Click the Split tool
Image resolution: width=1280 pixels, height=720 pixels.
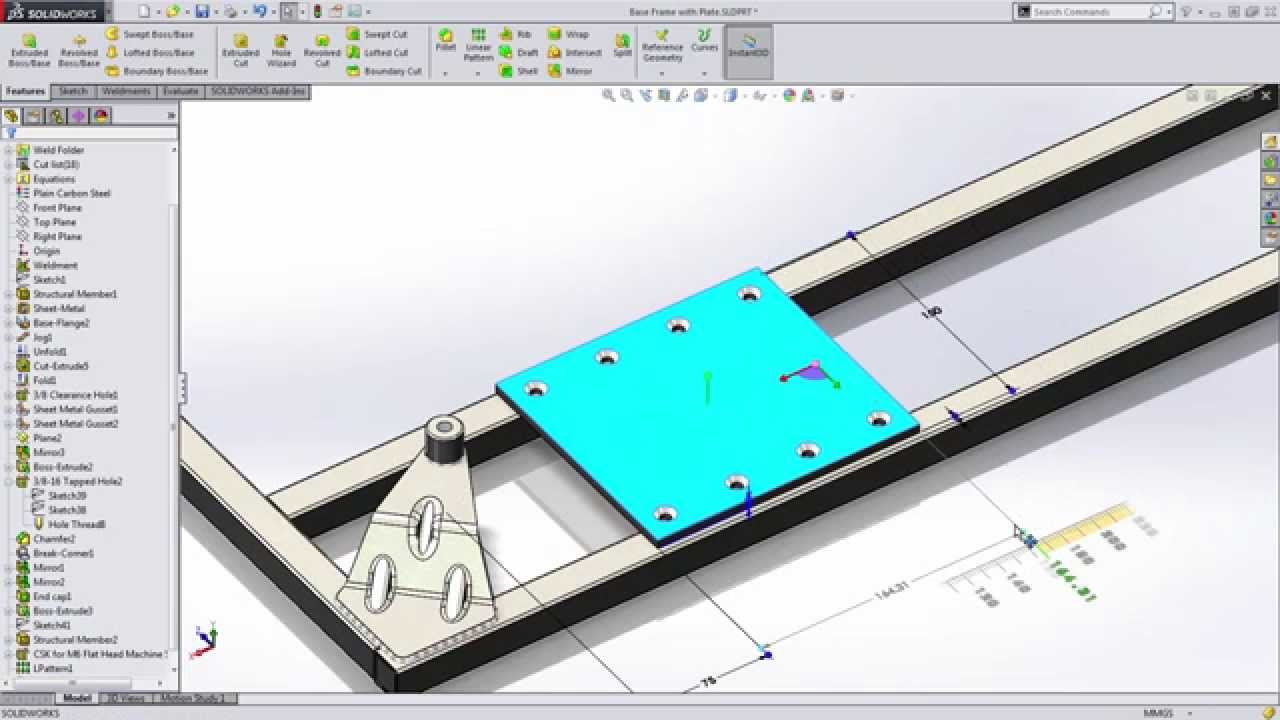point(622,44)
